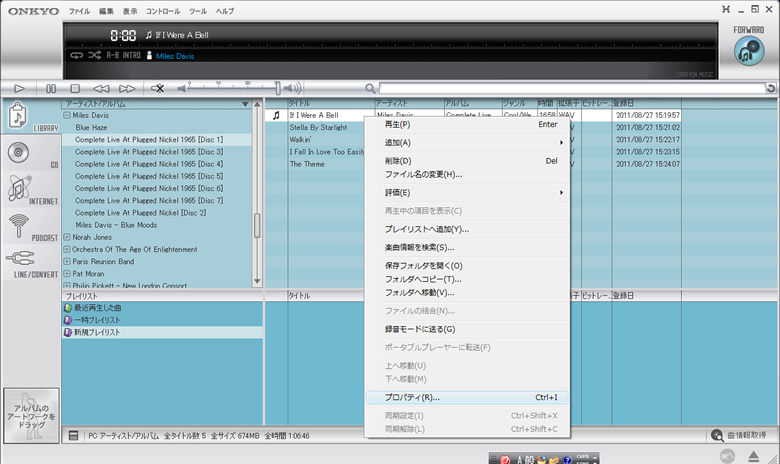Screen dimensions: 780x464
Task: Click the FORWARD music icon
Action: tap(749, 50)
